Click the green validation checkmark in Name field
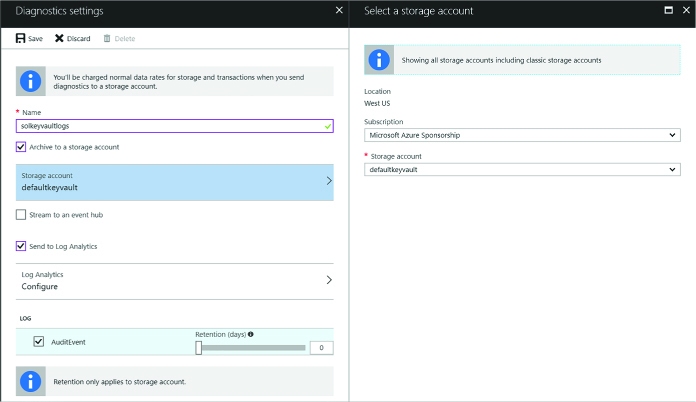696x402 pixels. tap(328, 126)
